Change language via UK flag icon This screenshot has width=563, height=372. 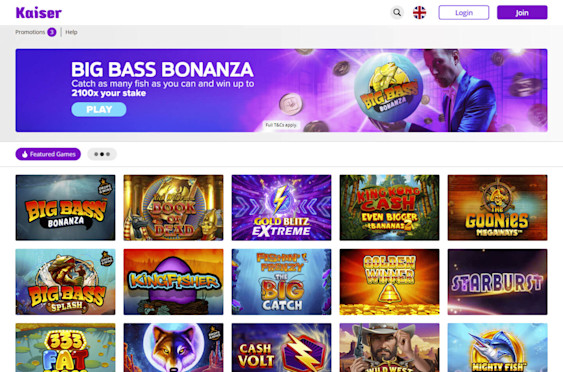point(419,13)
